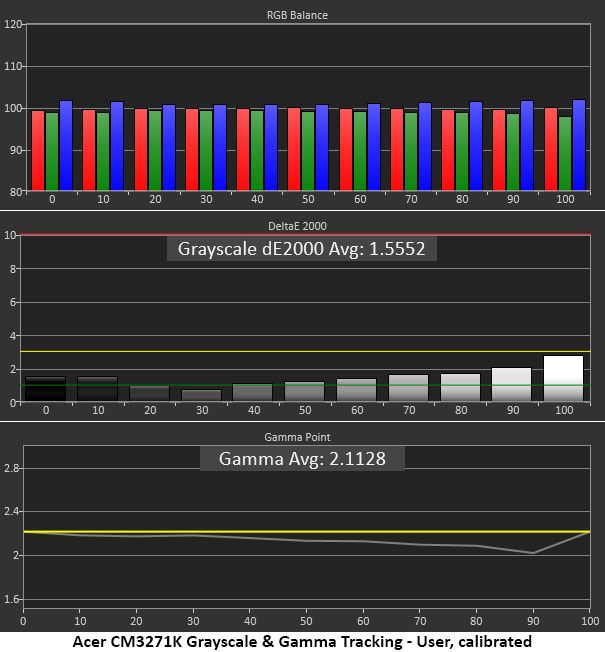Click the 4 label on DeltaE y-axis
The width and height of the screenshot is (605, 652).
tap(13, 336)
